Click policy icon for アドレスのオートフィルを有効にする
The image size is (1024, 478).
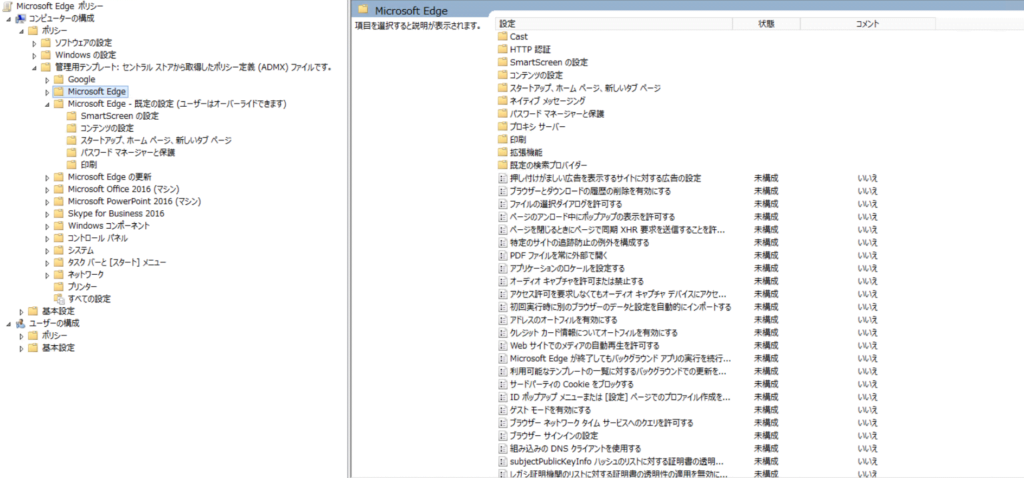click(x=502, y=320)
